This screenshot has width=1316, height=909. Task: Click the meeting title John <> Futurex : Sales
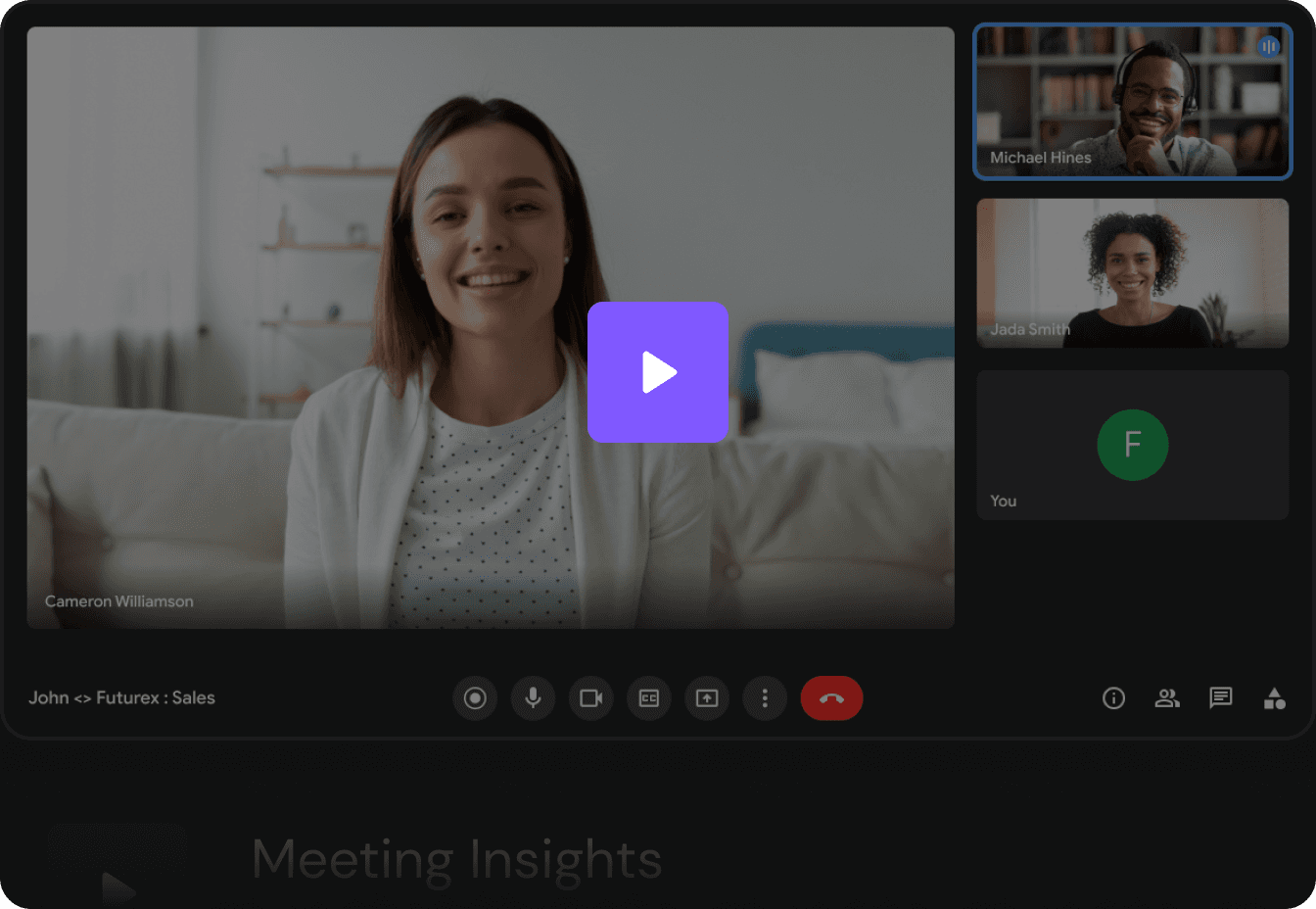[x=121, y=697]
